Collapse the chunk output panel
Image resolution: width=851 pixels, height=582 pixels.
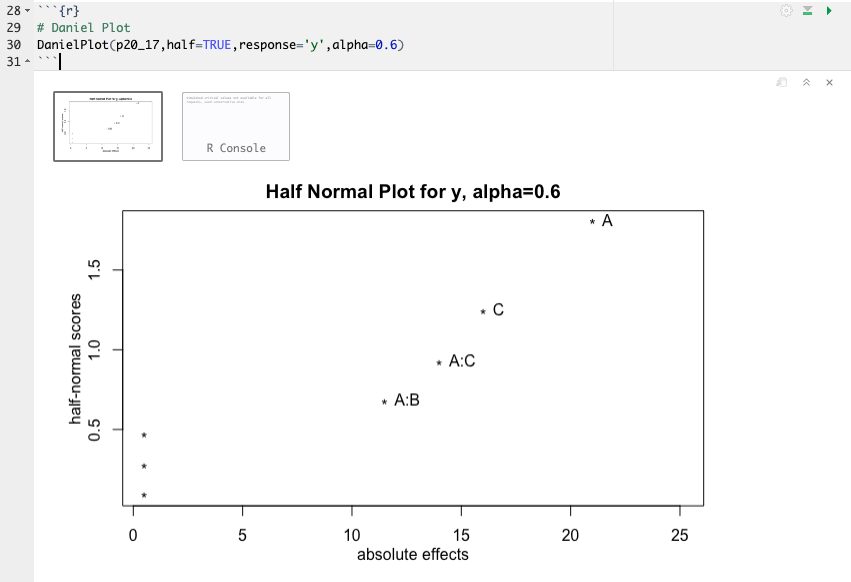point(806,82)
